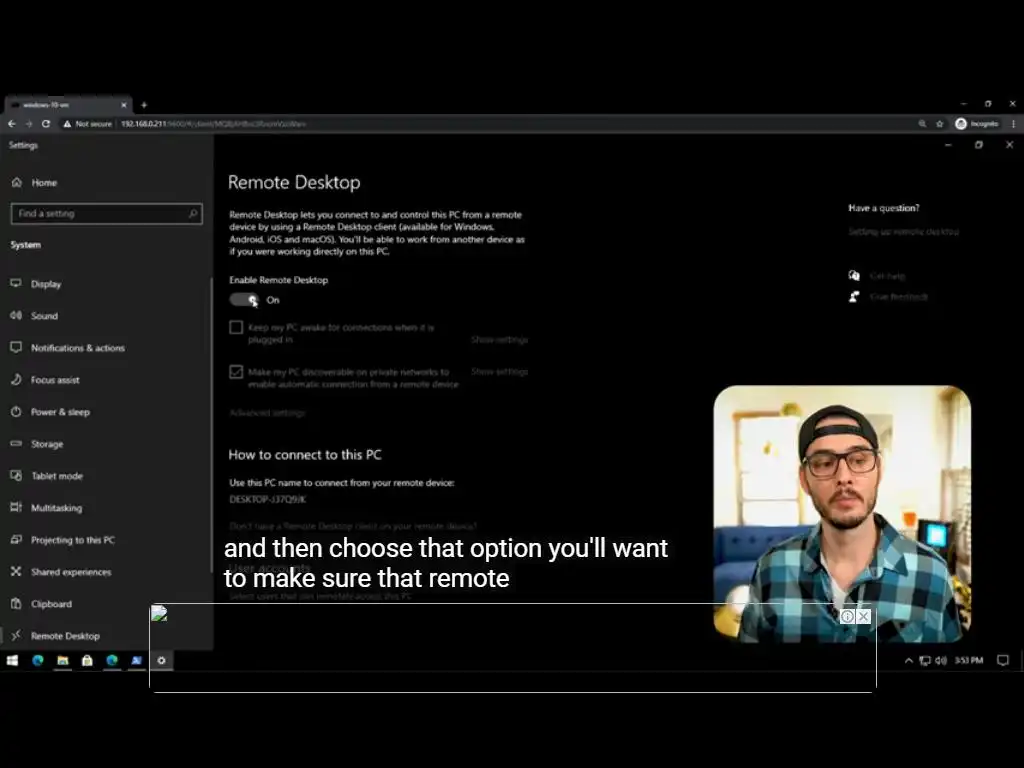Open the browser three-dot menu

tap(1014, 123)
